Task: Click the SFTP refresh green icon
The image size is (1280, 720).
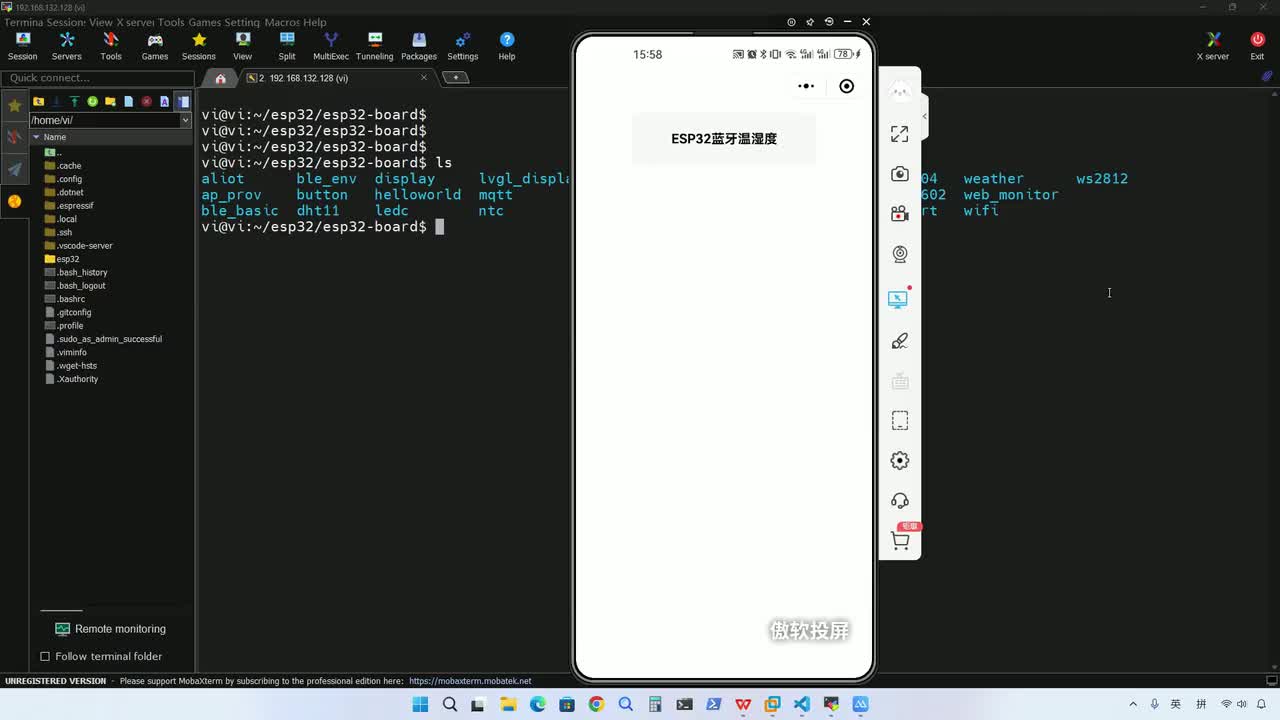Action: (92, 101)
